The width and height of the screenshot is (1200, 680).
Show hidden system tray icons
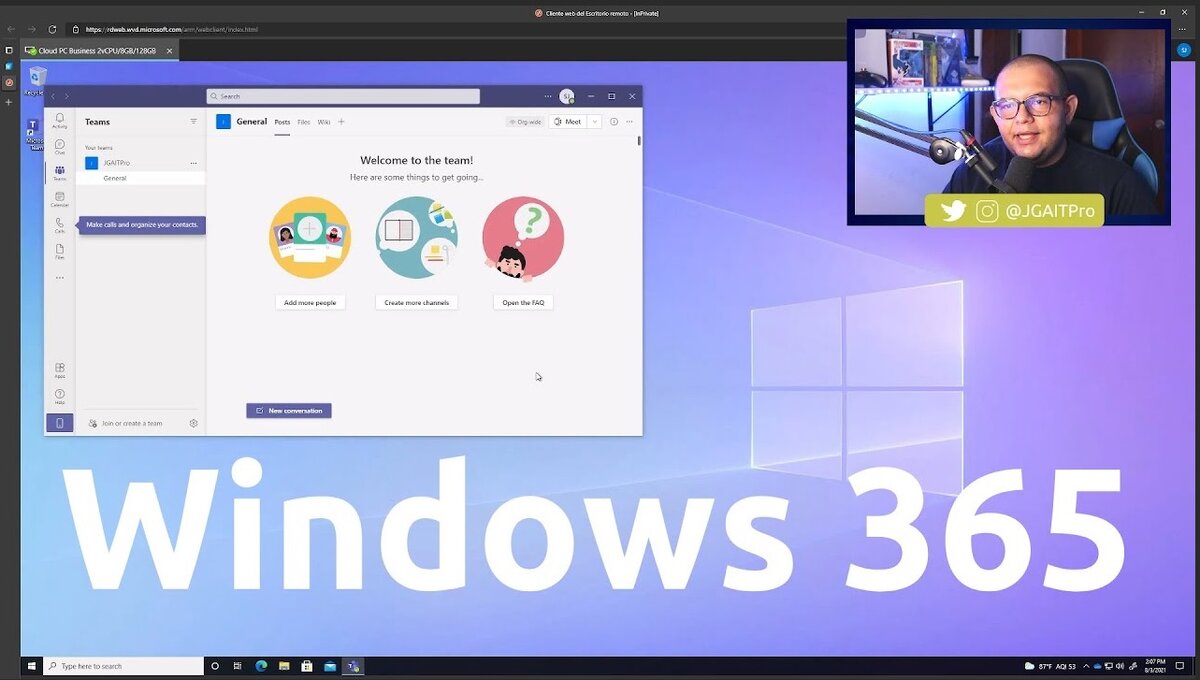coord(1087,666)
